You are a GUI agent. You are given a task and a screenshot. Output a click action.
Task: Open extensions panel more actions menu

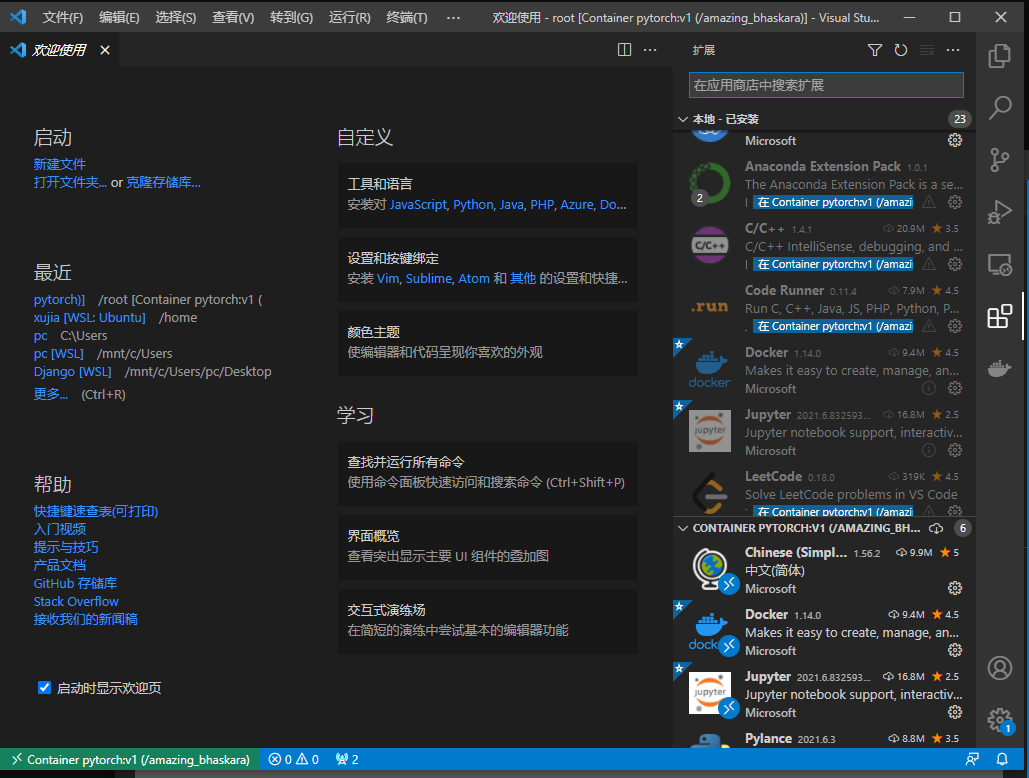pos(953,50)
